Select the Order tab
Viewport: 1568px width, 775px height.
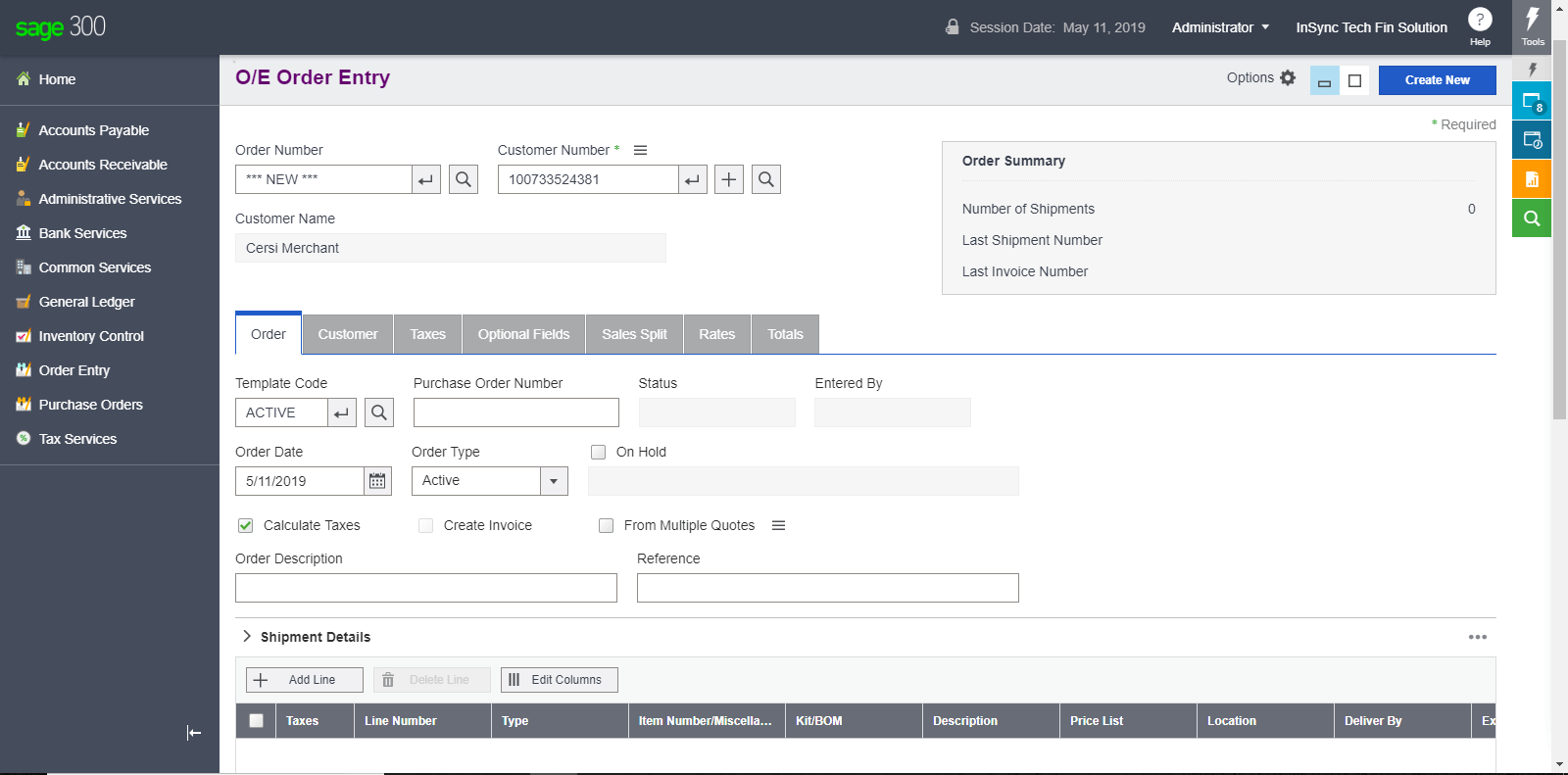click(x=269, y=334)
